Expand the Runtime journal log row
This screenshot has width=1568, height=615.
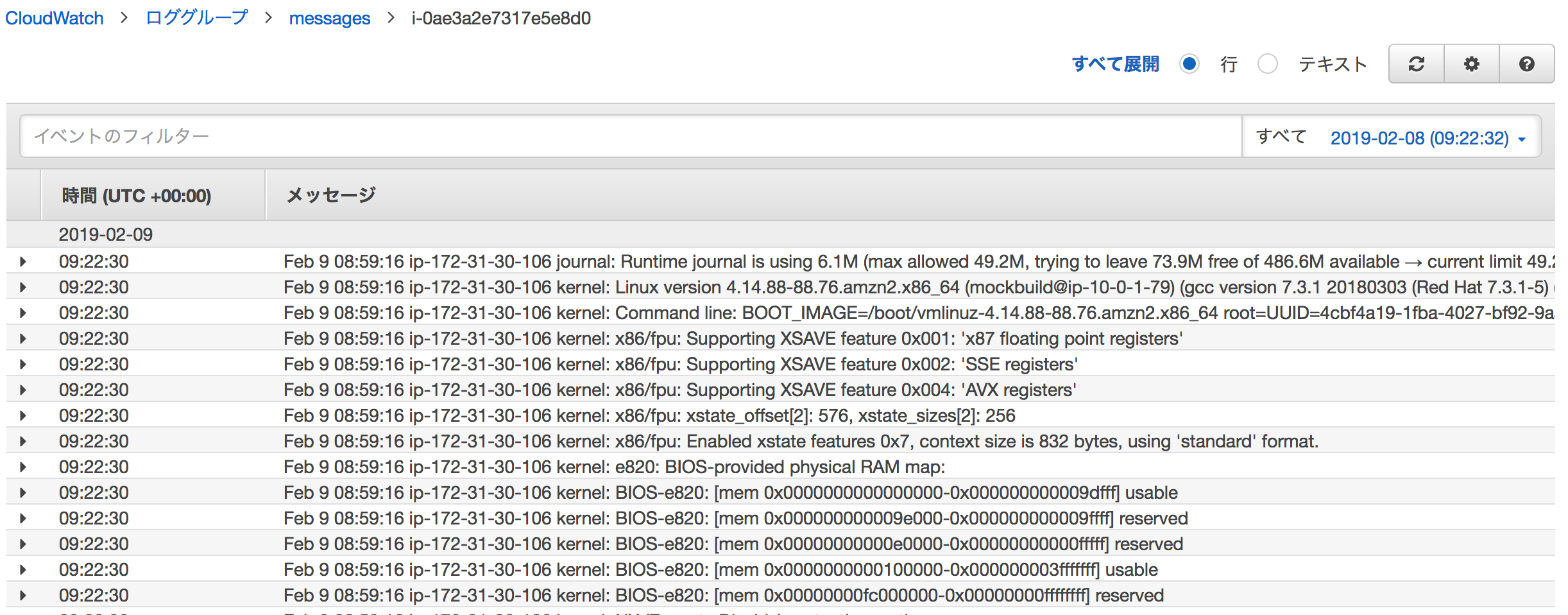[23, 261]
